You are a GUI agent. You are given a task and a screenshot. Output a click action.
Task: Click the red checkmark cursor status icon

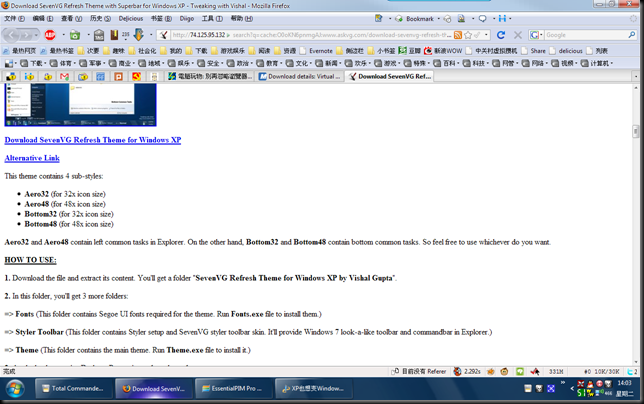pyautogui.click(x=535, y=372)
